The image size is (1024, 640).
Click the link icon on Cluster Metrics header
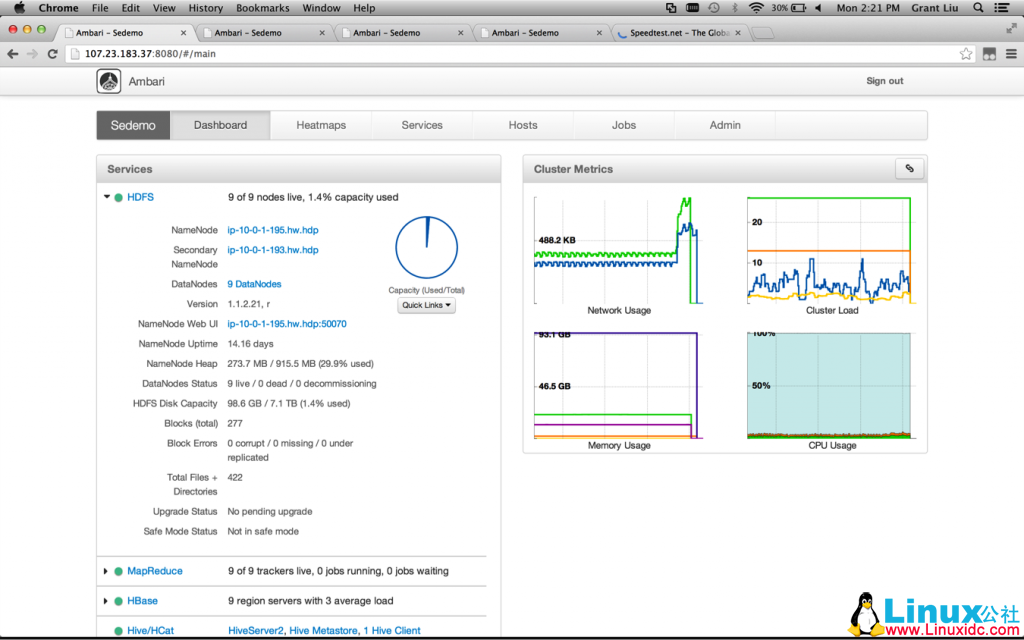[909, 168]
